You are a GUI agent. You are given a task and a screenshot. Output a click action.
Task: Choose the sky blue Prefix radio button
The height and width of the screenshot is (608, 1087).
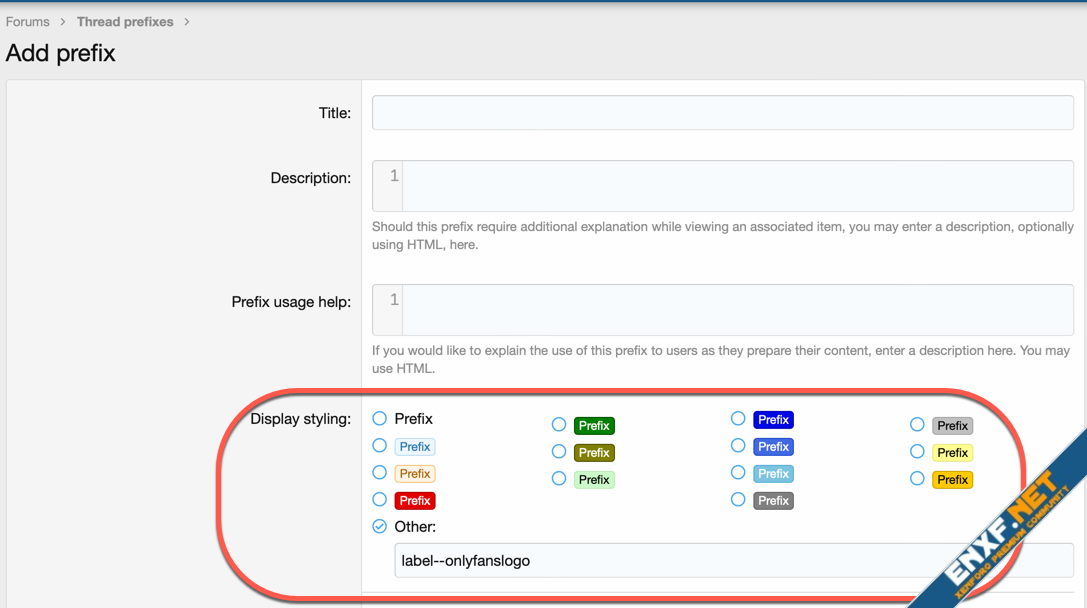point(738,473)
